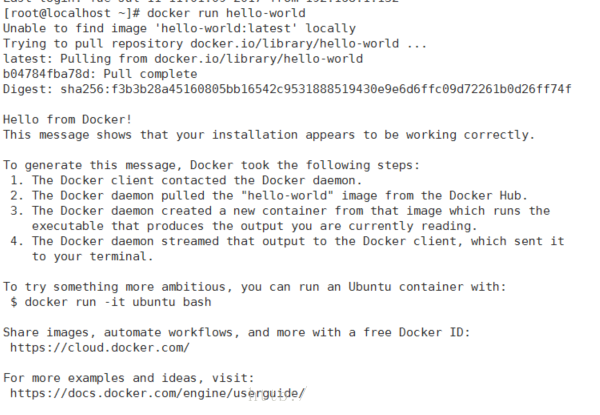The height and width of the screenshot is (415, 600).
Task: Click the 'Unable to find image' message
Action: pos(179,29)
